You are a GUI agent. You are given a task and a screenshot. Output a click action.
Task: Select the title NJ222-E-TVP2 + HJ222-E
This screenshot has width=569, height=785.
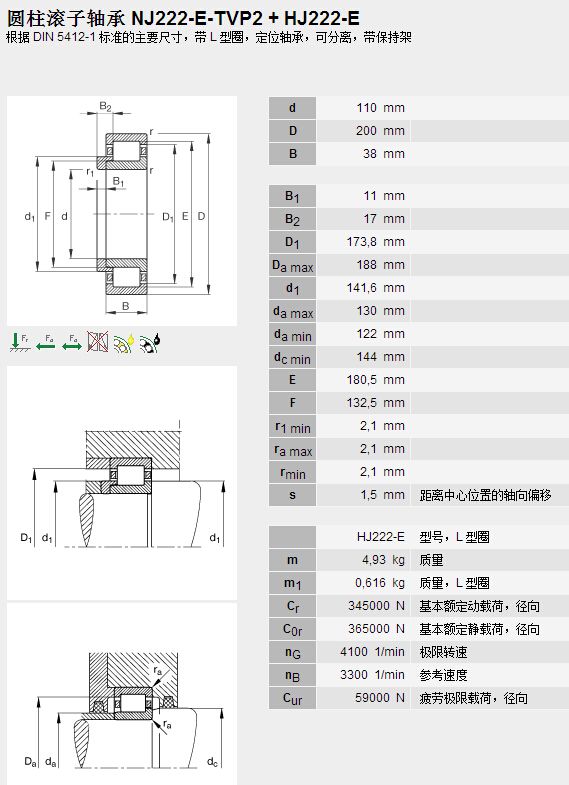tap(245, 19)
